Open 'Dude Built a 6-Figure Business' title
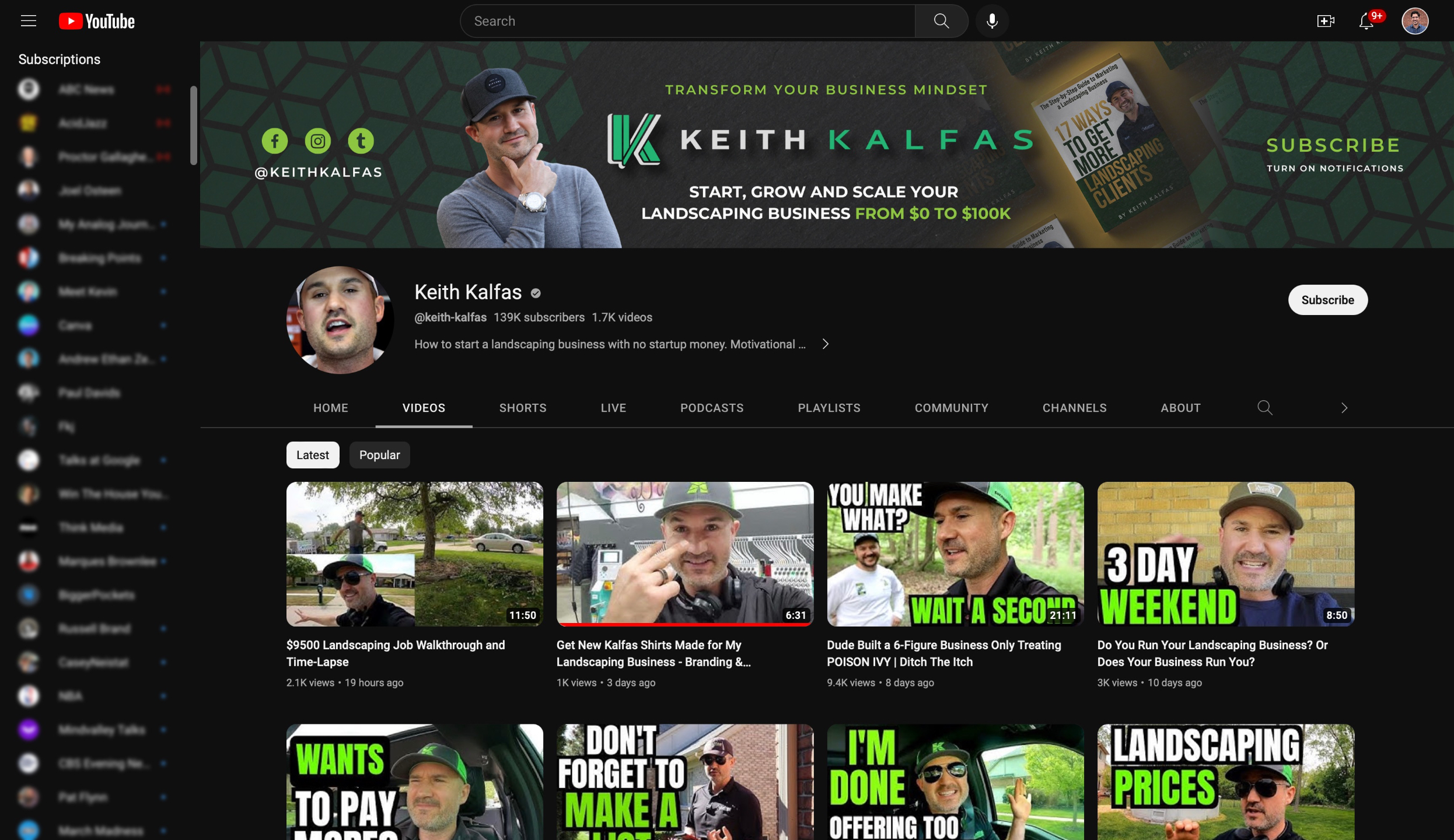The image size is (1454, 840). 944,653
